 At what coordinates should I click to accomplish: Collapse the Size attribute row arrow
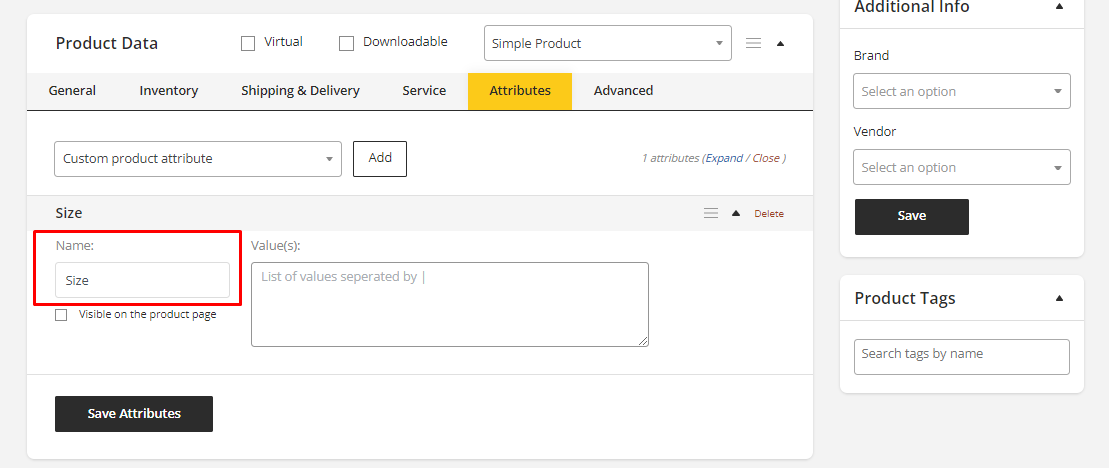coord(736,213)
